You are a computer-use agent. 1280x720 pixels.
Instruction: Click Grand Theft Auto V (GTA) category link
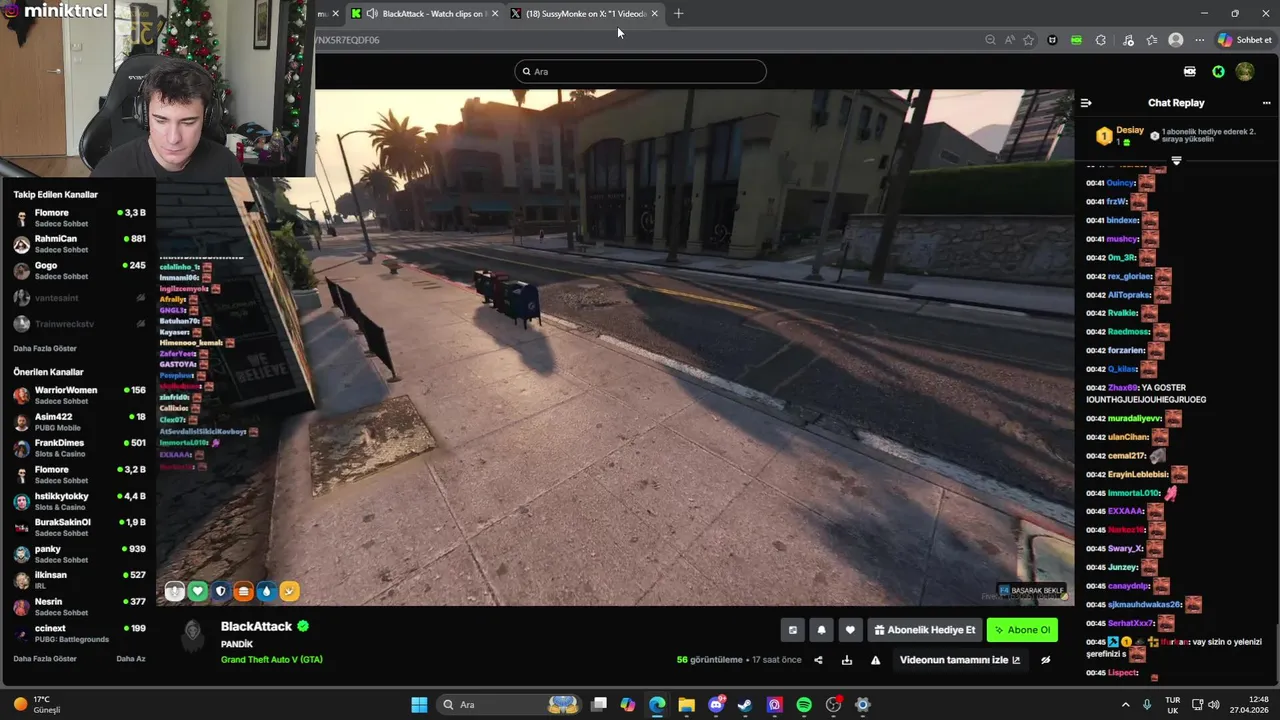point(271,659)
